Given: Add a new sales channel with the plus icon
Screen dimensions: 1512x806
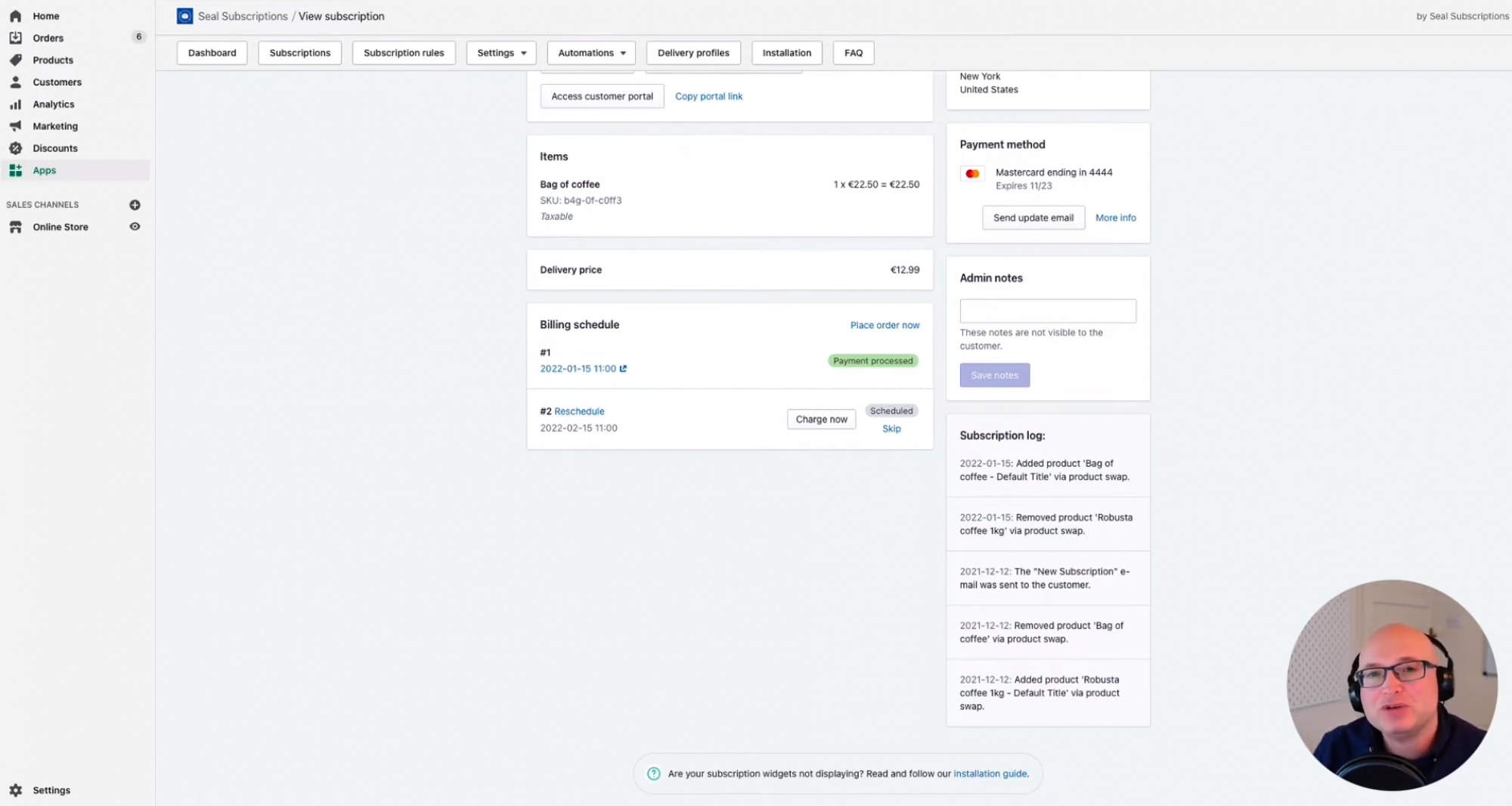Looking at the screenshot, I should click(135, 204).
